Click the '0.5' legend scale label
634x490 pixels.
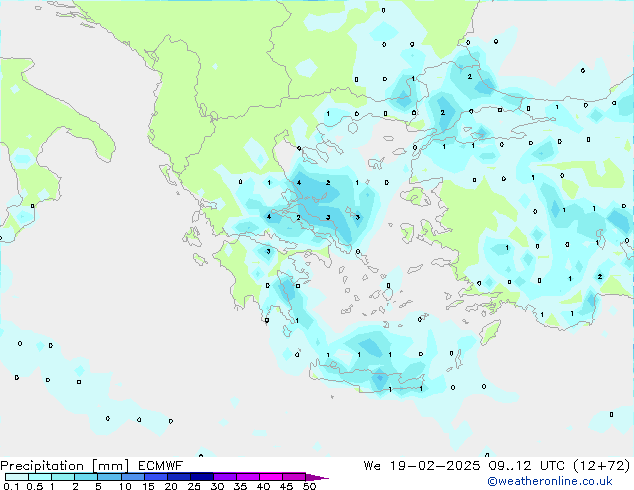click(x=35, y=486)
